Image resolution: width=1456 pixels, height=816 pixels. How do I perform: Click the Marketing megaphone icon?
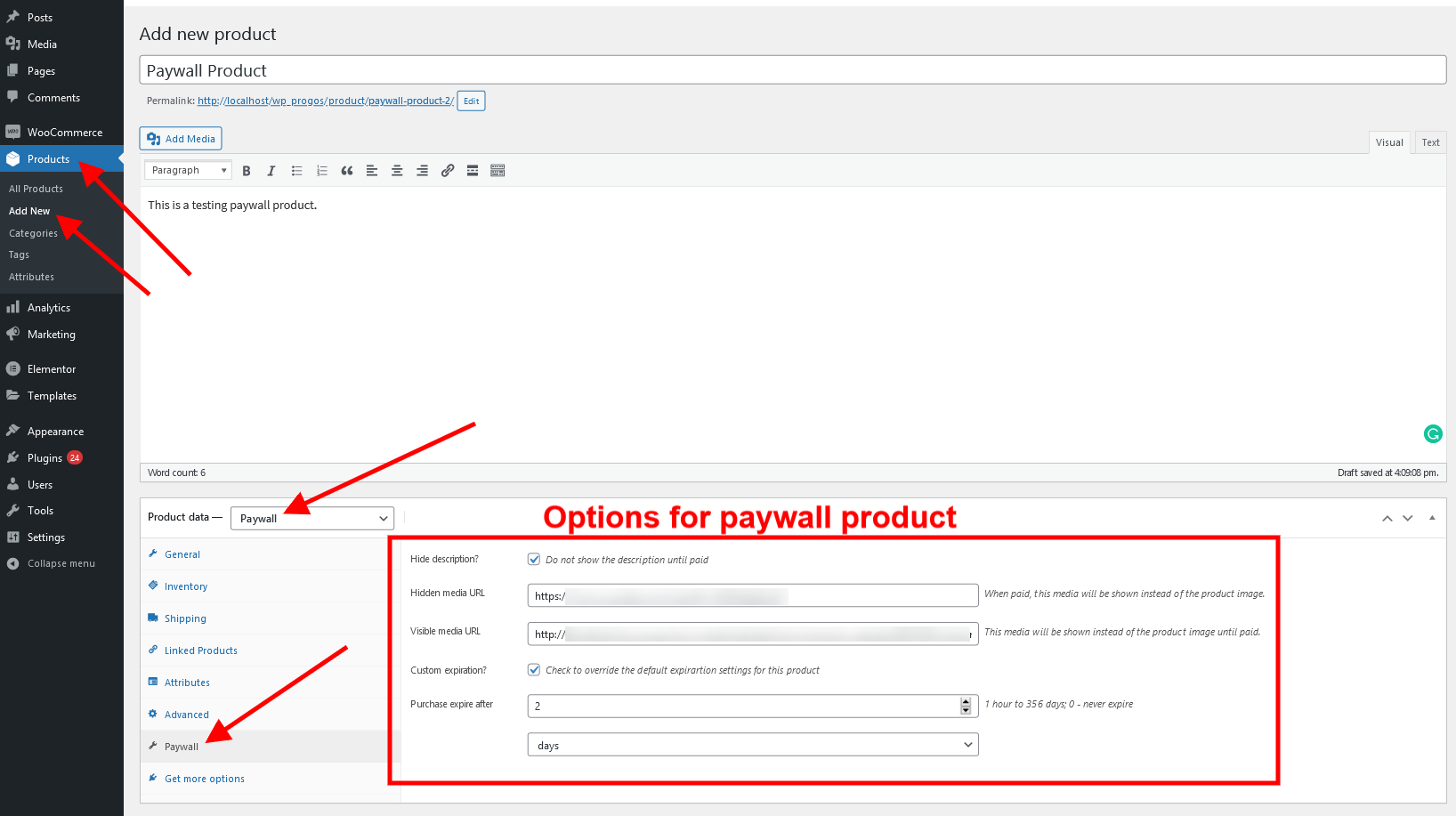12,334
